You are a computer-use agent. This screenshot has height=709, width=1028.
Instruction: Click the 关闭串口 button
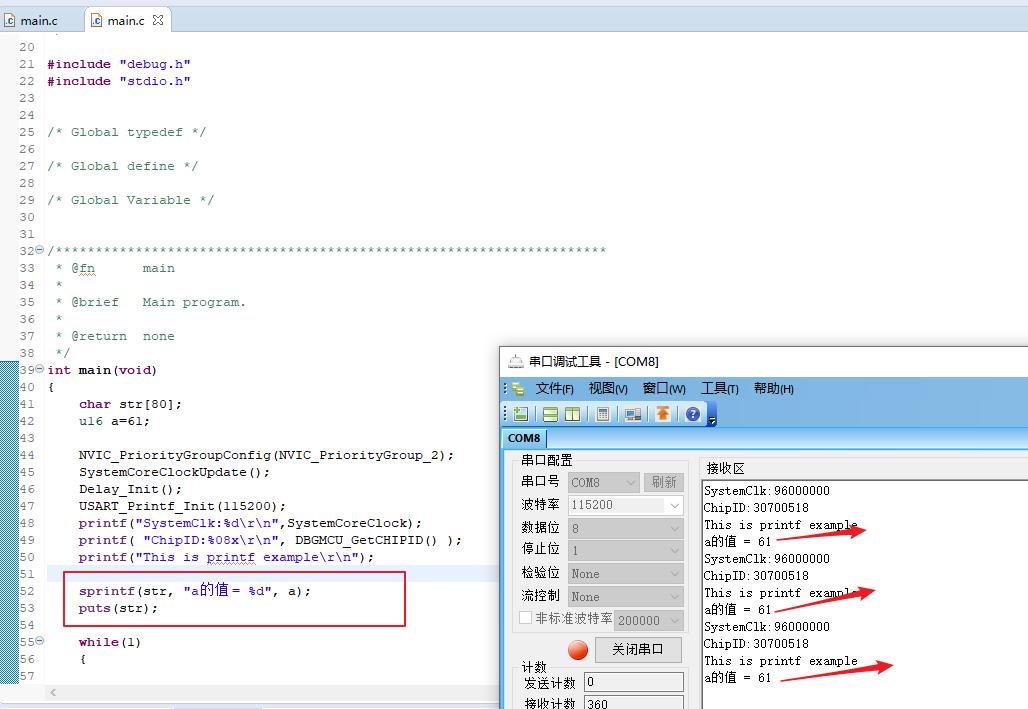(638, 649)
